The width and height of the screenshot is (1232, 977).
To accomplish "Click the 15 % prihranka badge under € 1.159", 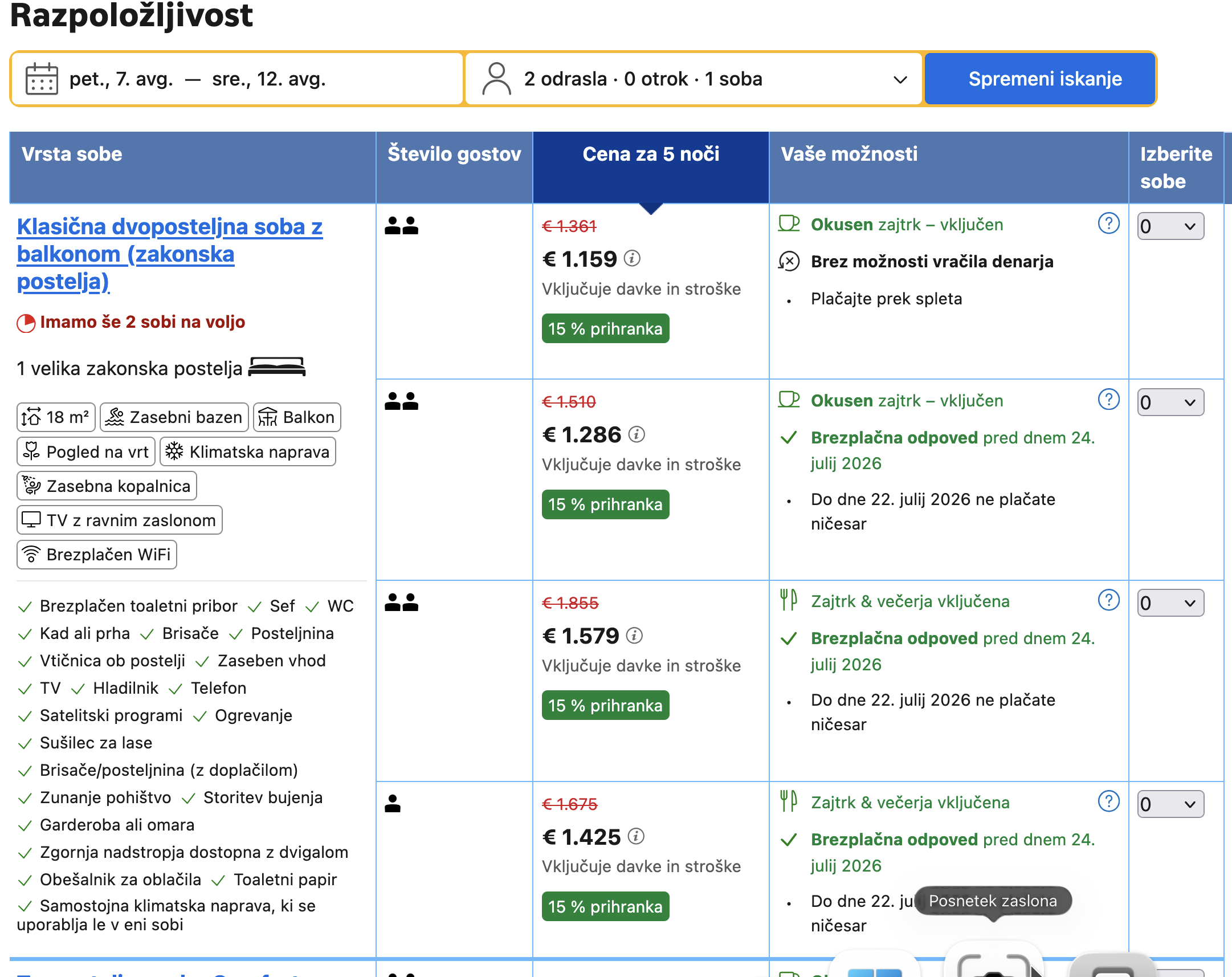I will [605, 329].
